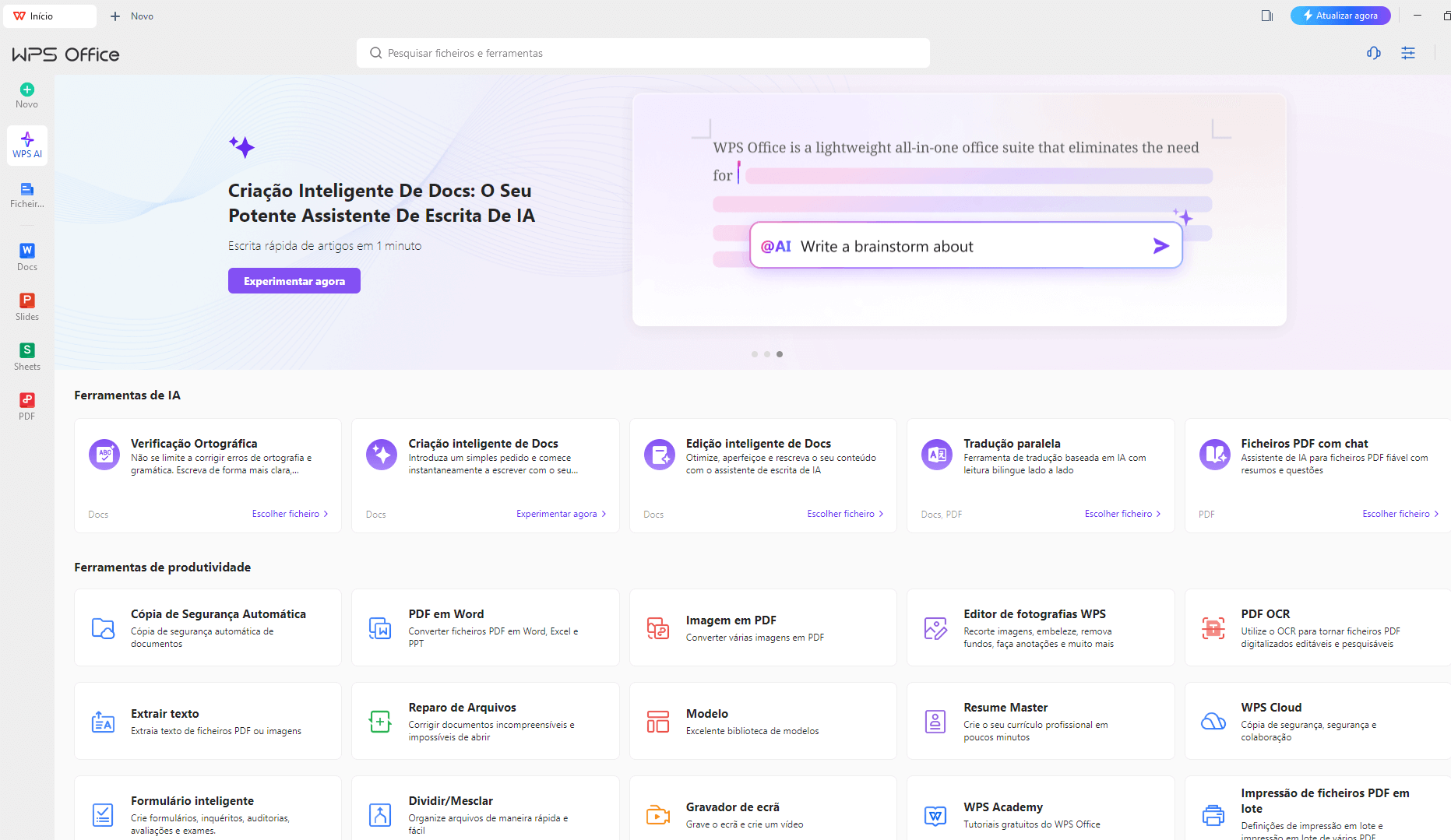Open the Resume Master card title
The width and height of the screenshot is (1451, 840).
(1005, 708)
